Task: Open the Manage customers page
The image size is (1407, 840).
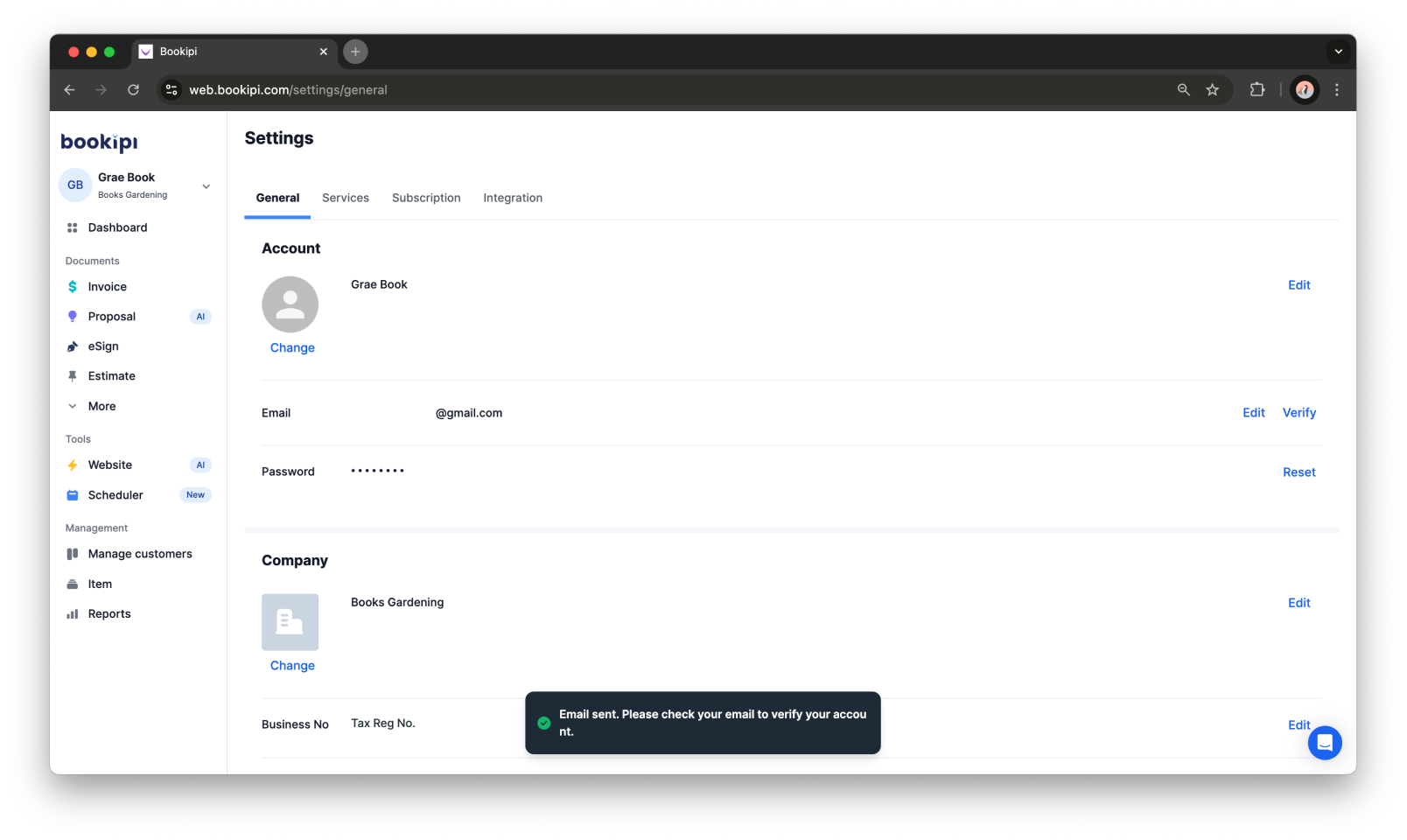Action: 139,553
